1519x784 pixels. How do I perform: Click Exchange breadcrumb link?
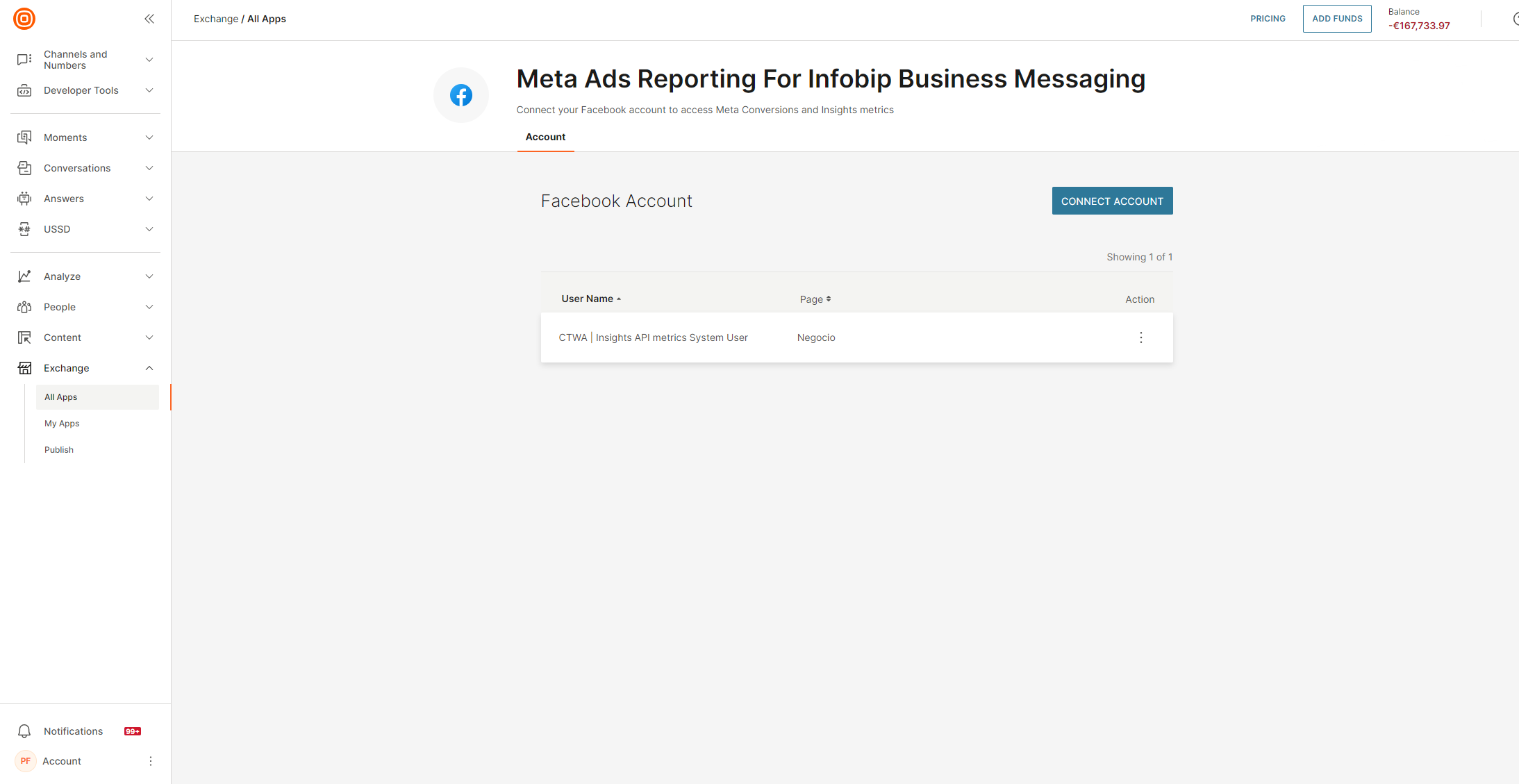coord(215,19)
